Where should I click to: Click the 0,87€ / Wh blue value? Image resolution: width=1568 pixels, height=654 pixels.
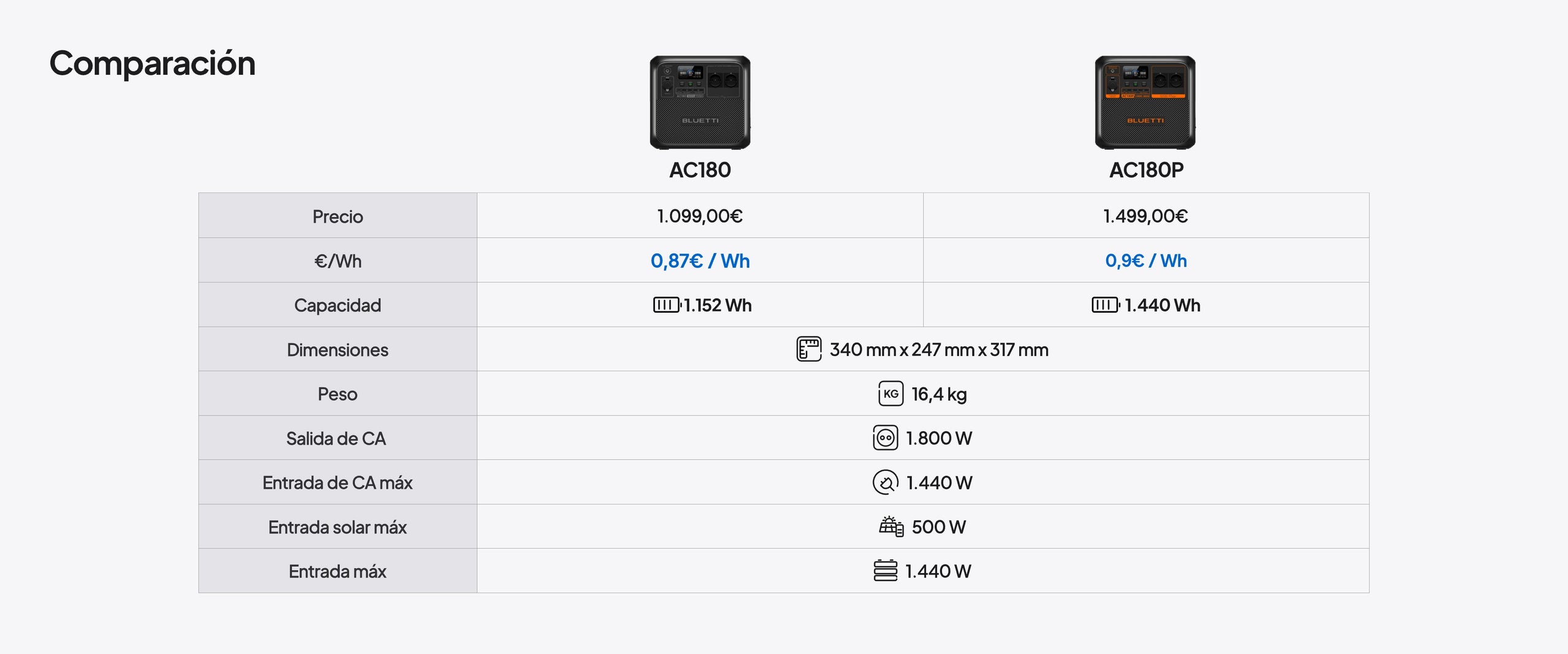pos(700,261)
